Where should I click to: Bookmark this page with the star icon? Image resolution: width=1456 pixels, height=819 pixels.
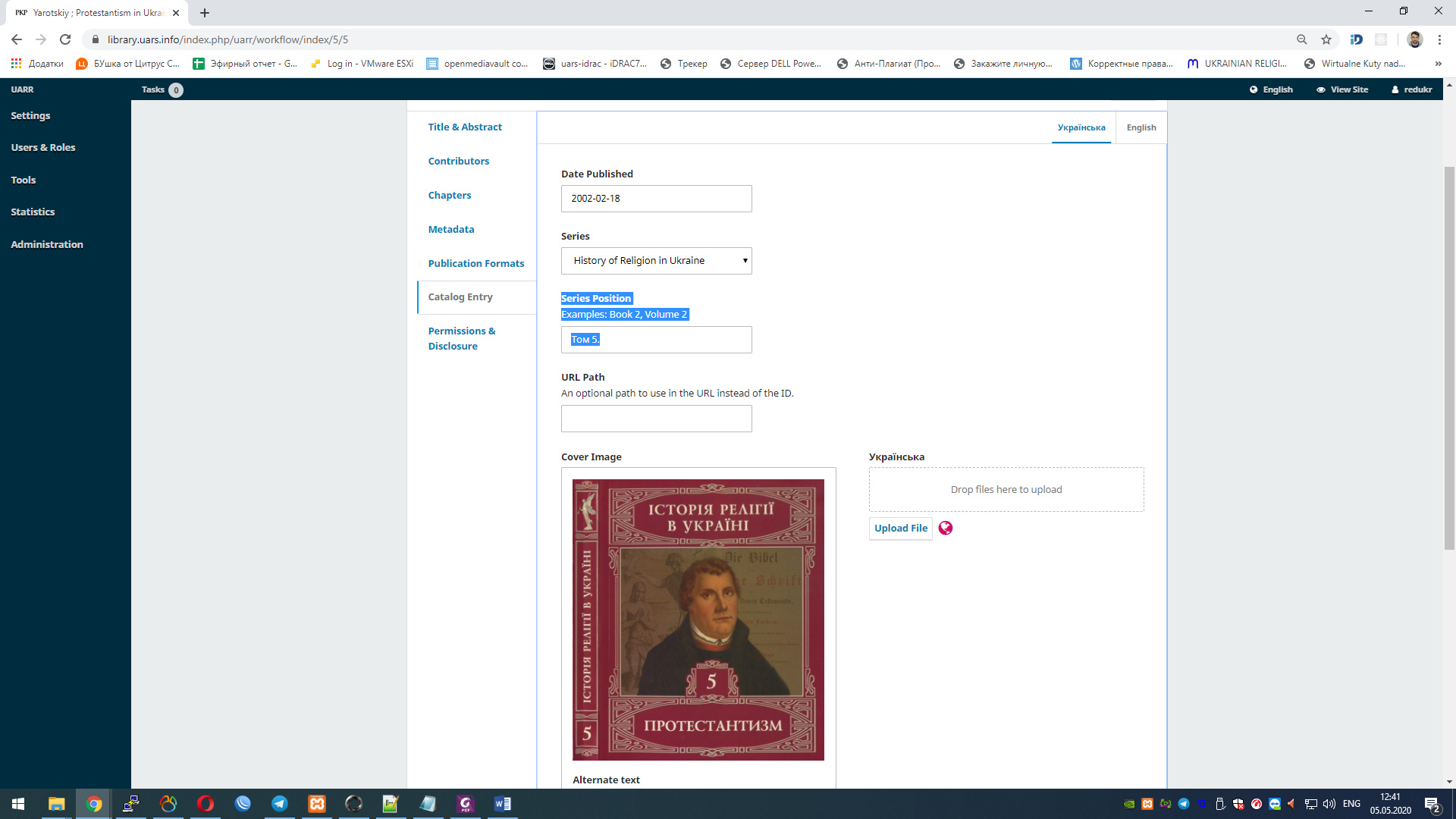point(1326,39)
